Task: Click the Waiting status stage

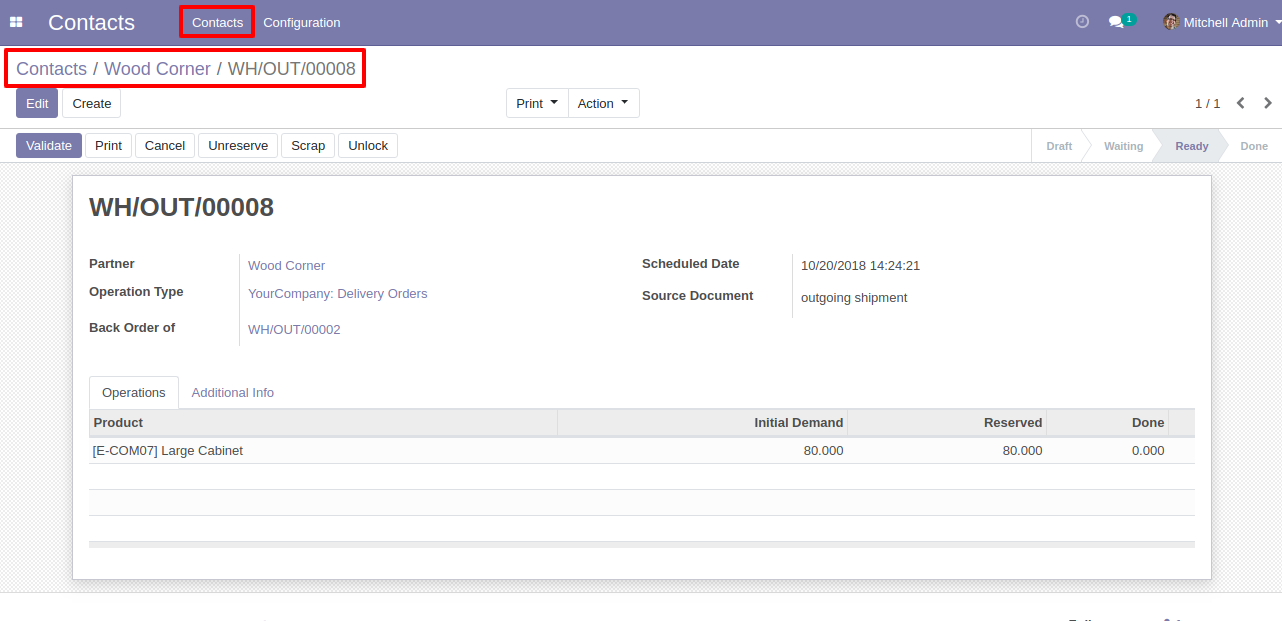Action: 1123,146
